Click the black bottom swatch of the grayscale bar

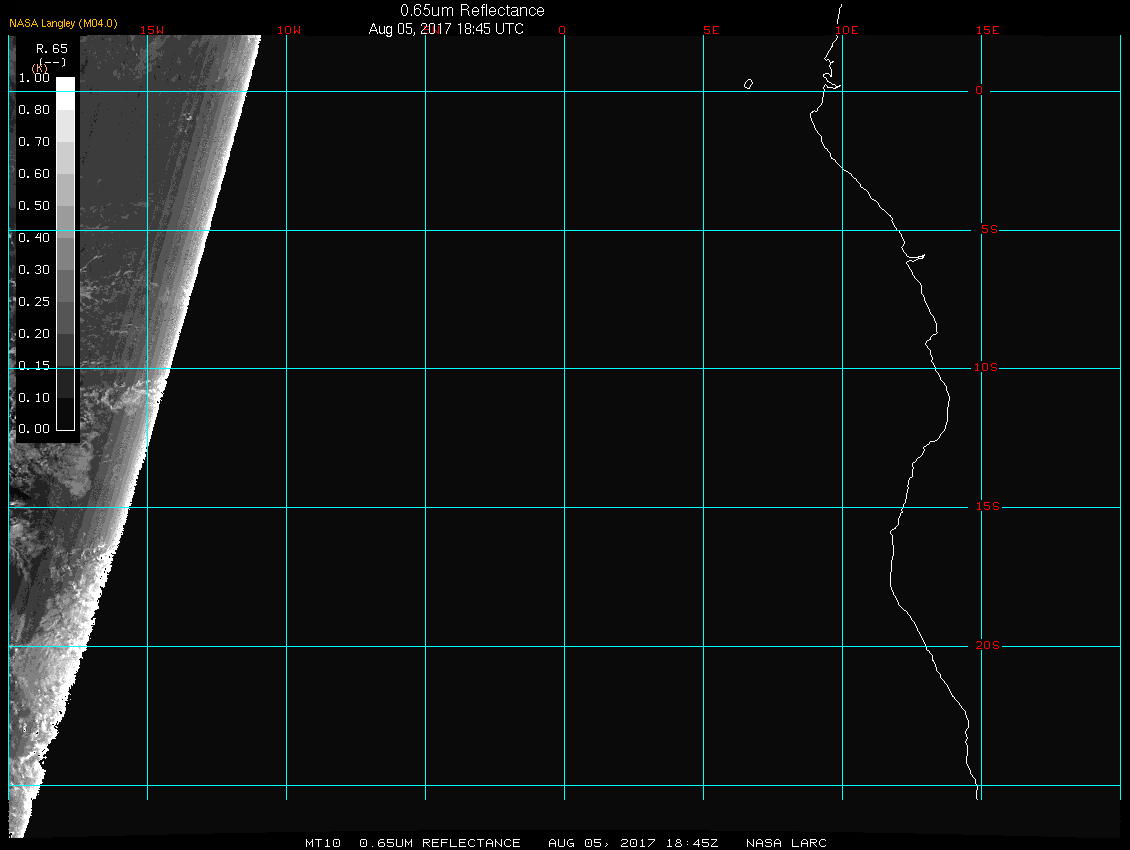pyautogui.click(x=66, y=414)
